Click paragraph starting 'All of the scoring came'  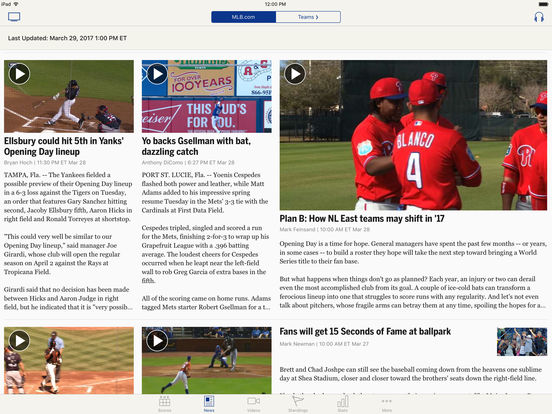click(x=206, y=303)
